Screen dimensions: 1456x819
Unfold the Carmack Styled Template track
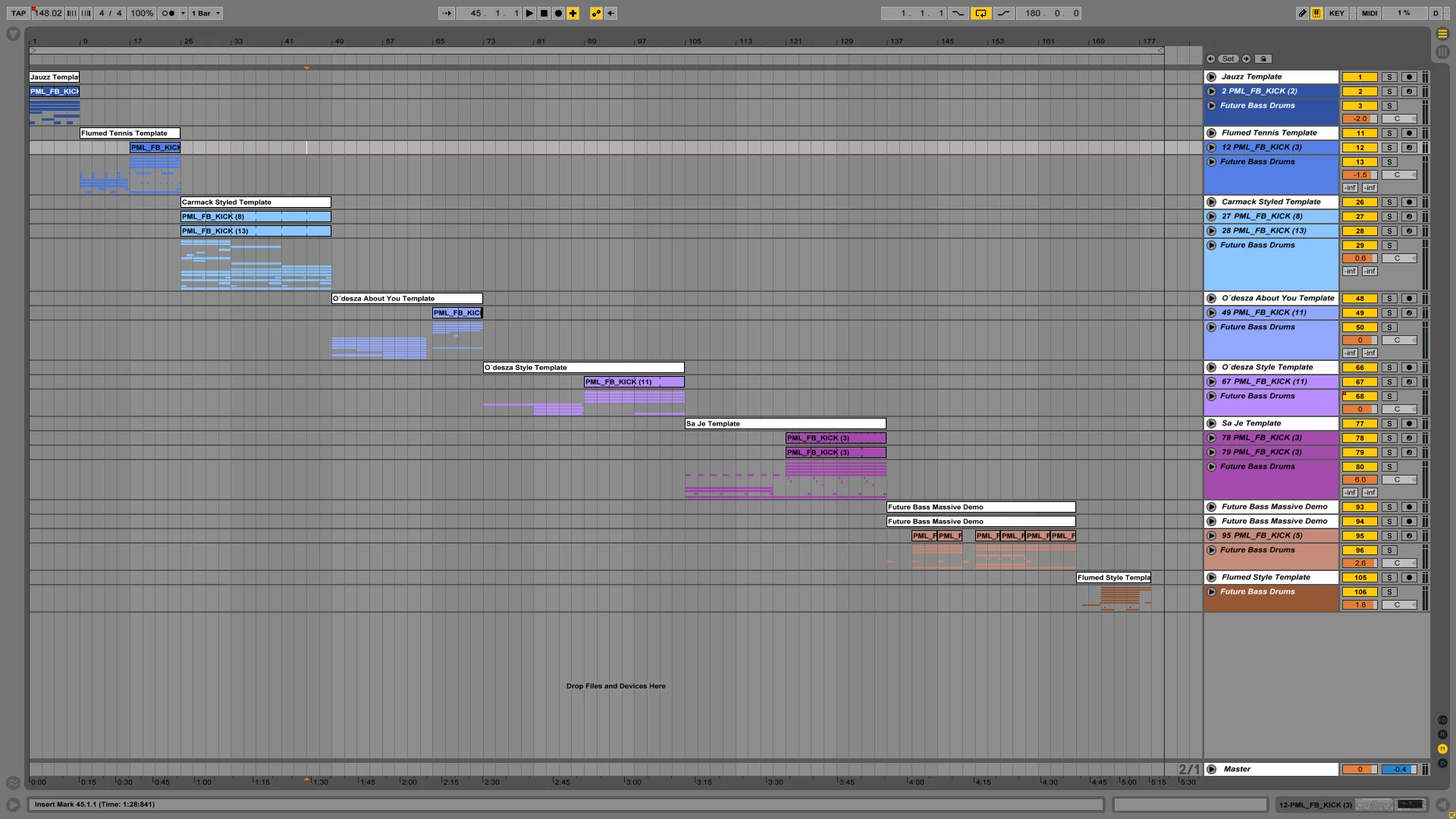click(1211, 202)
